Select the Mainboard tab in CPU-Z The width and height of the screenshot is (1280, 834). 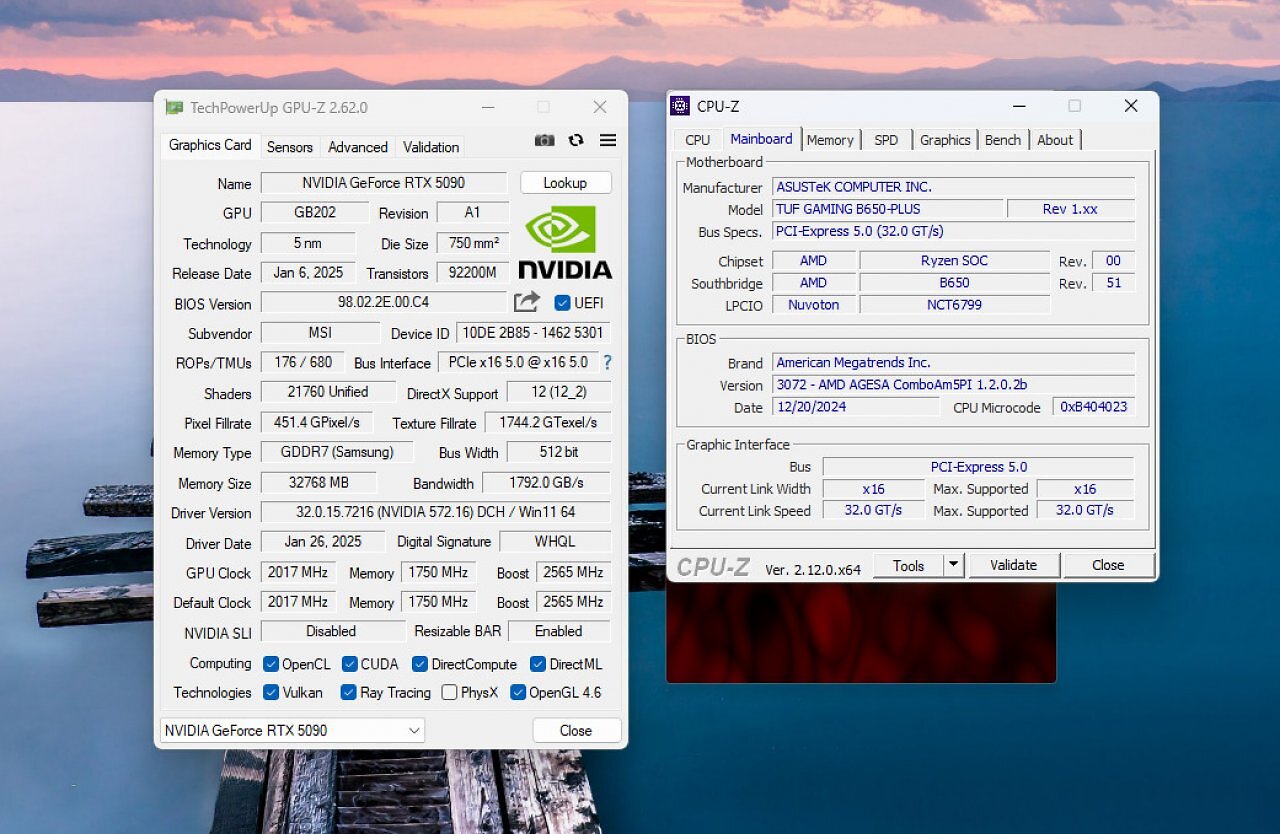click(761, 139)
